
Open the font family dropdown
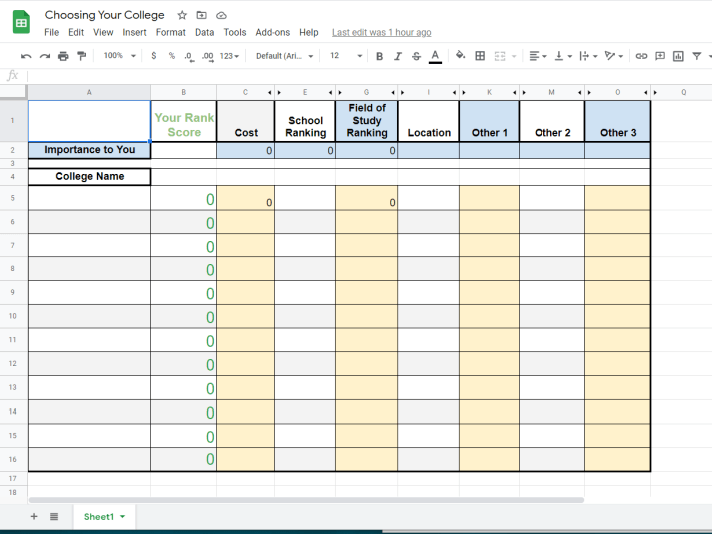284,56
